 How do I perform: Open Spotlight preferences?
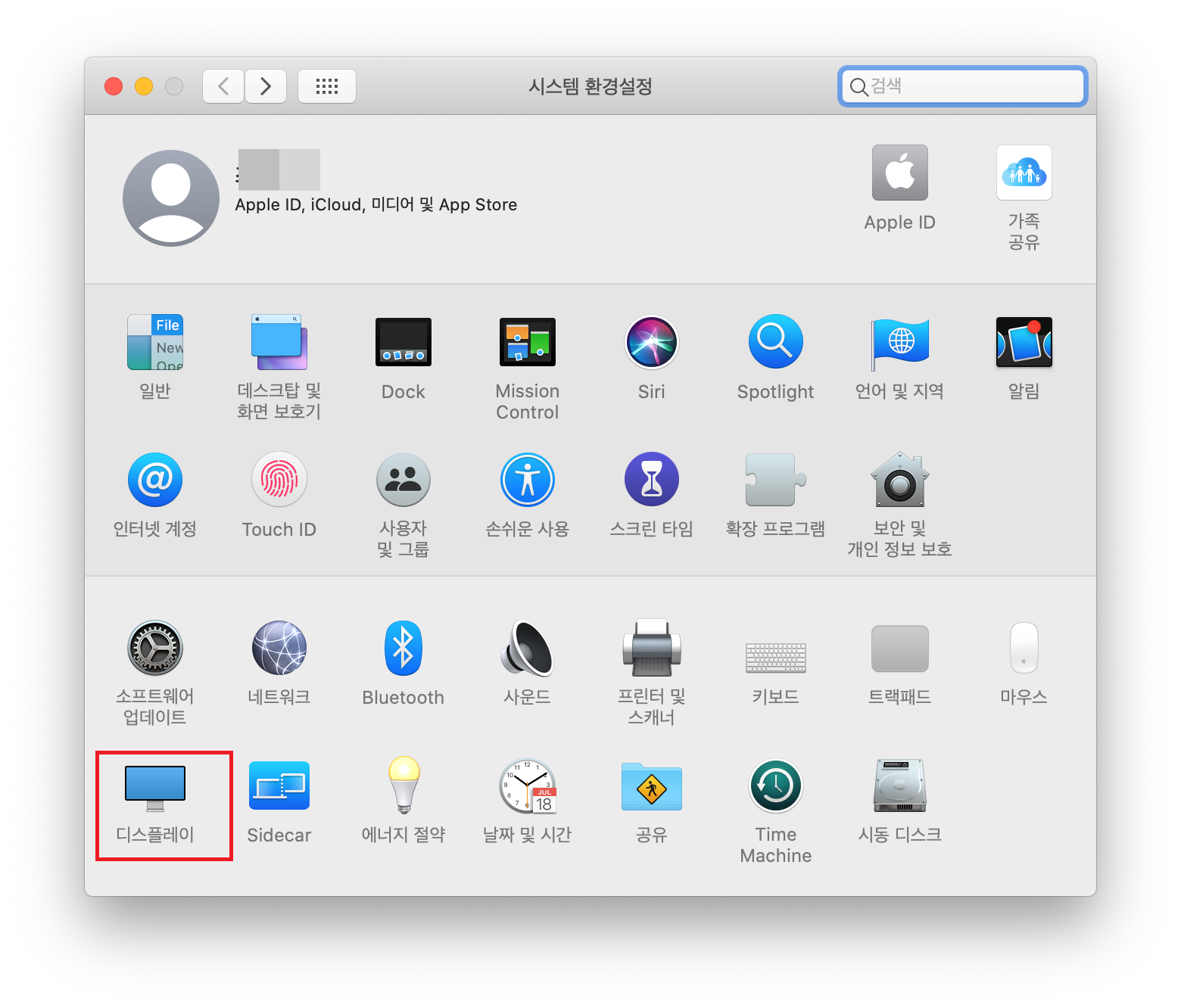[x=776, y=342]
